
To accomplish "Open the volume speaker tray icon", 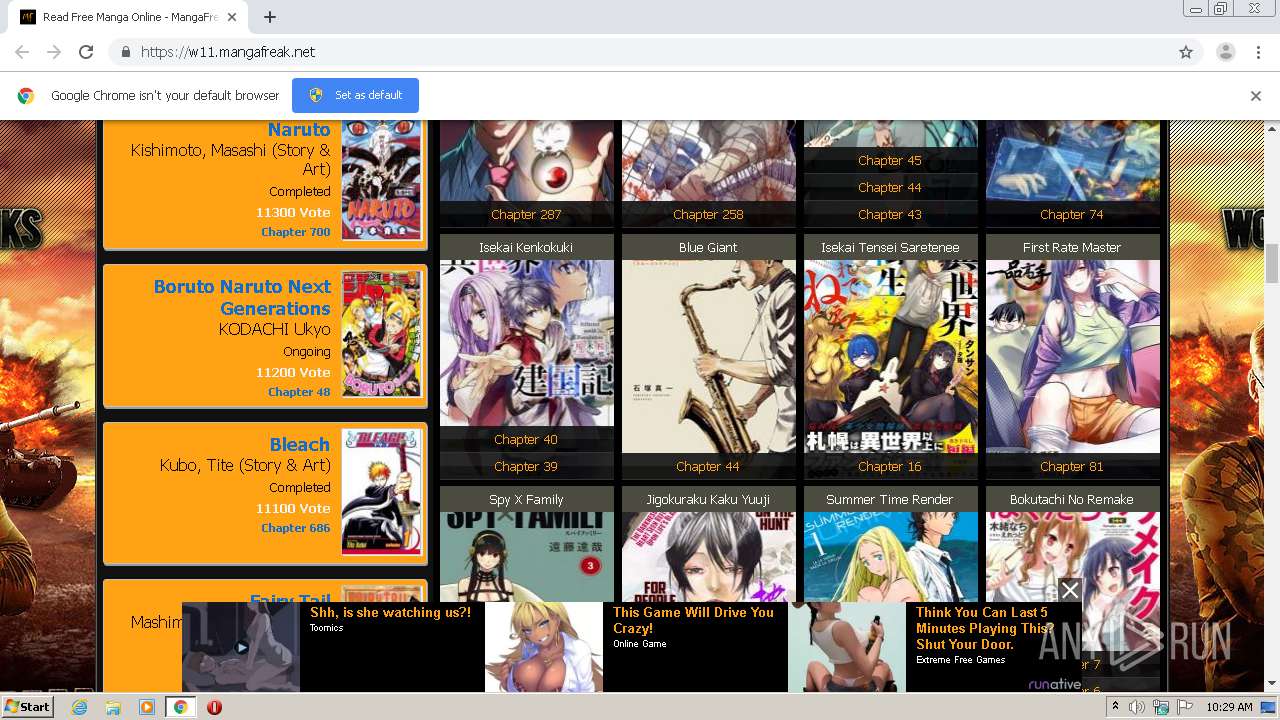I will point(1138,707).
